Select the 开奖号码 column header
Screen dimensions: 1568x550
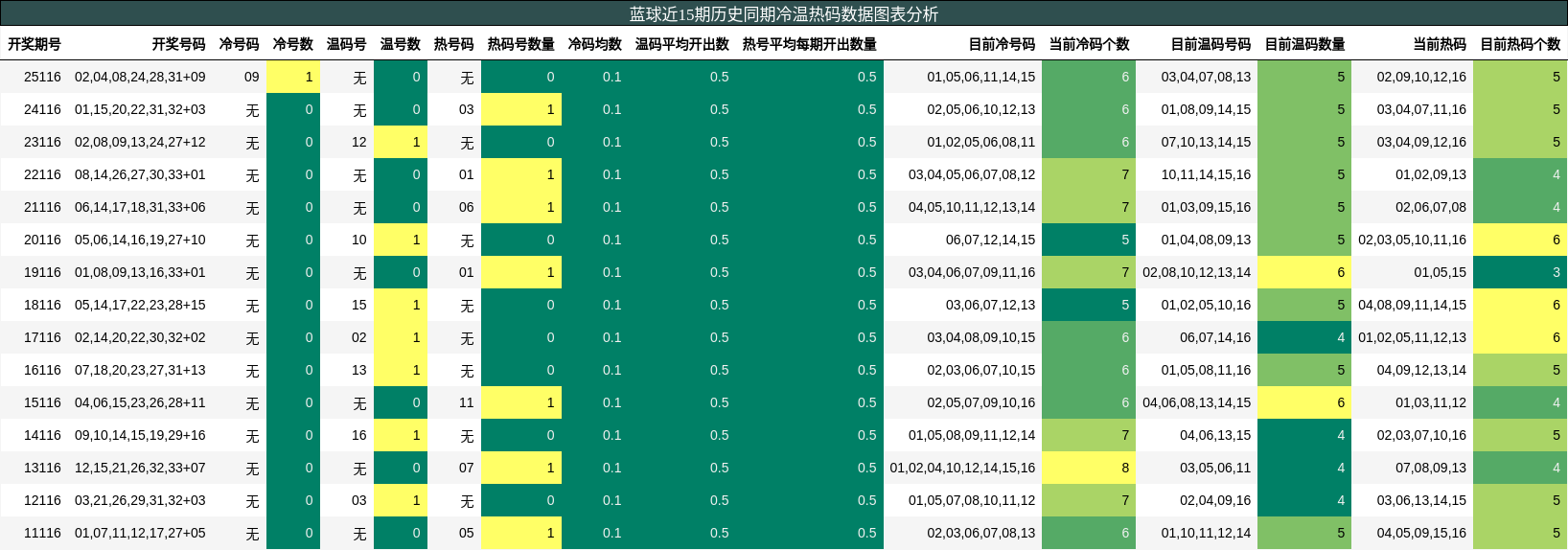point(178,44)
